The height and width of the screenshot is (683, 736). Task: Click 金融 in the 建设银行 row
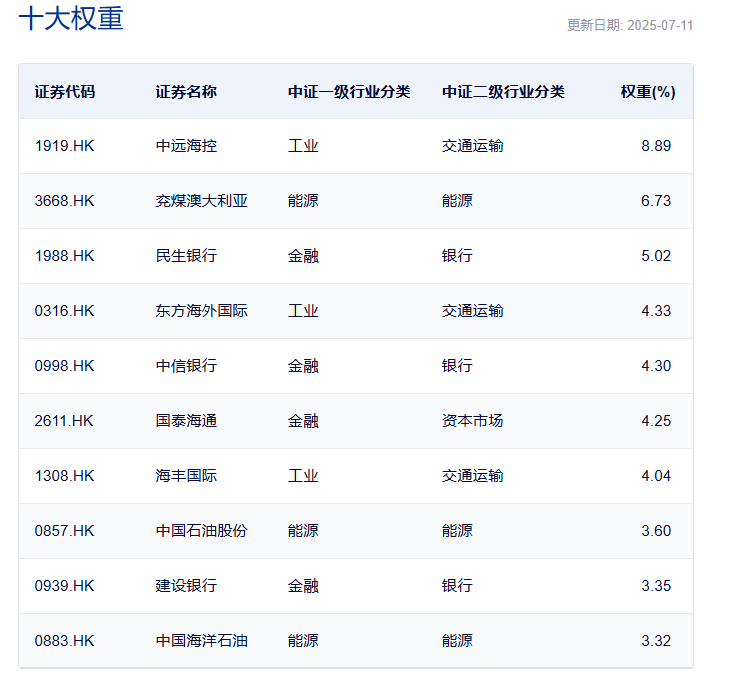303,586
